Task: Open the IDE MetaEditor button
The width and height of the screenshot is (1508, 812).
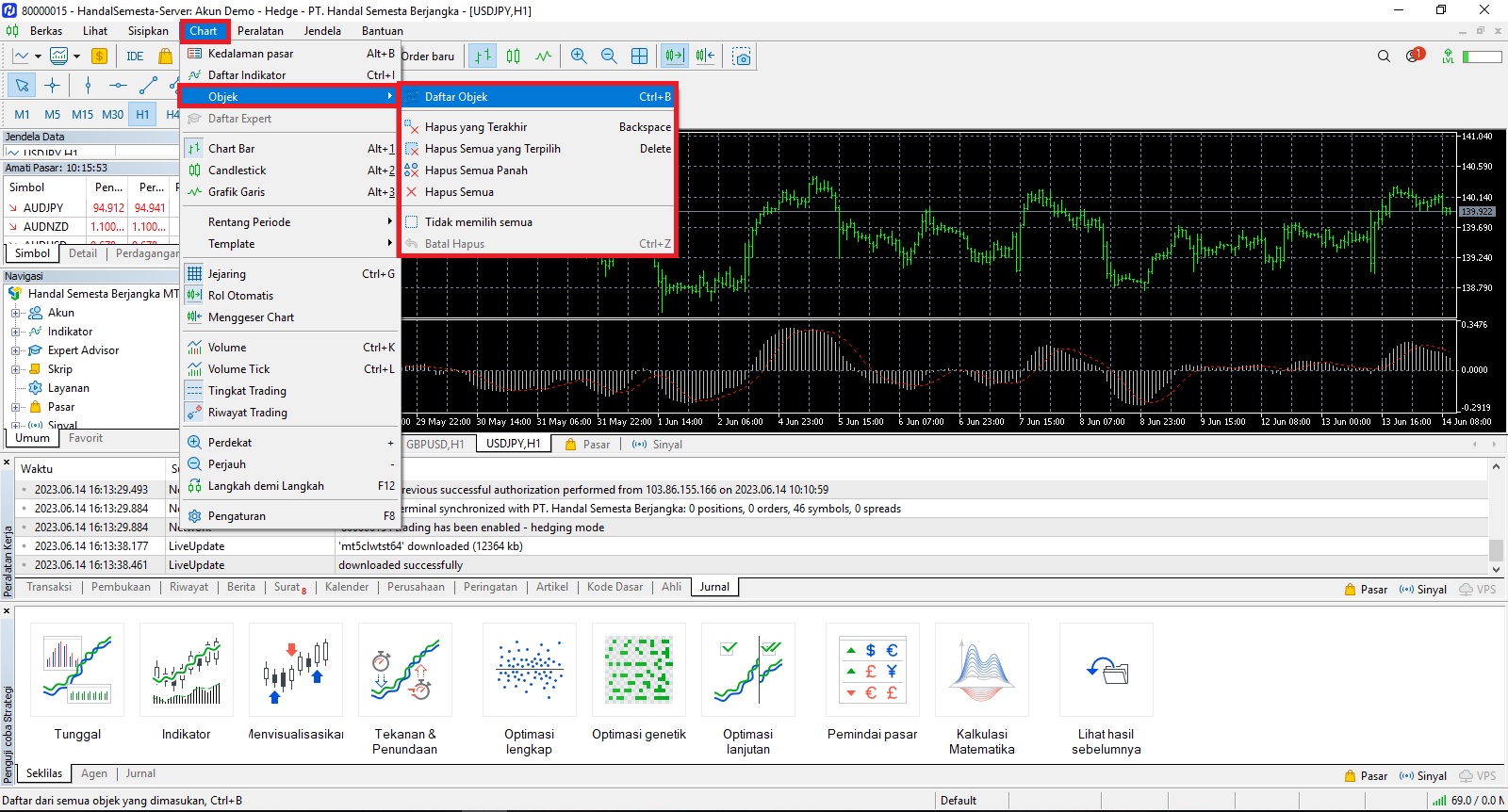Action: click(x=135, y=57)
